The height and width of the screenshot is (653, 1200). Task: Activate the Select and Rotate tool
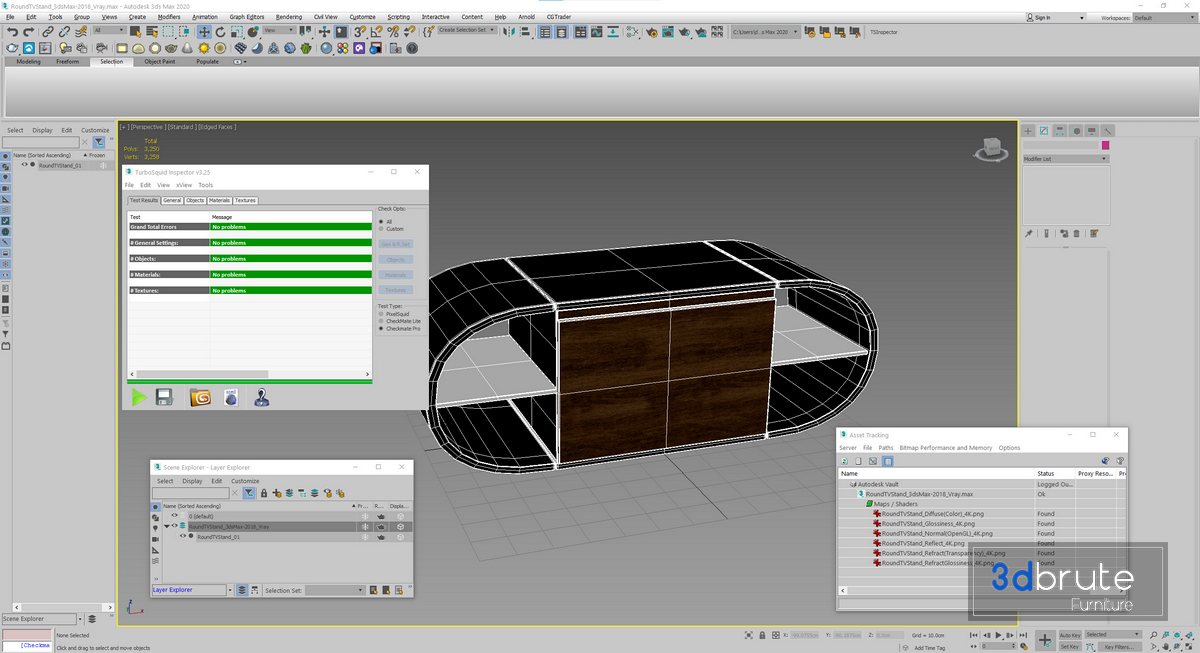[x=220, y=32]
